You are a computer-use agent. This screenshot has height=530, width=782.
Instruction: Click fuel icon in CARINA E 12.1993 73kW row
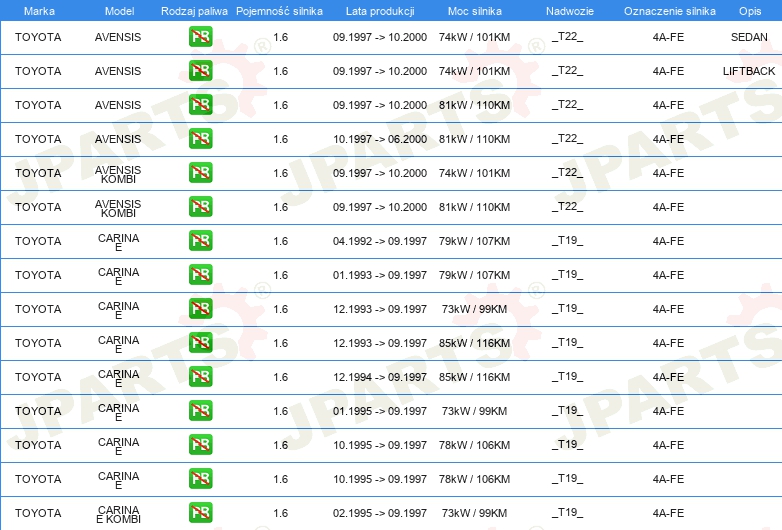(x=200, y=309)
